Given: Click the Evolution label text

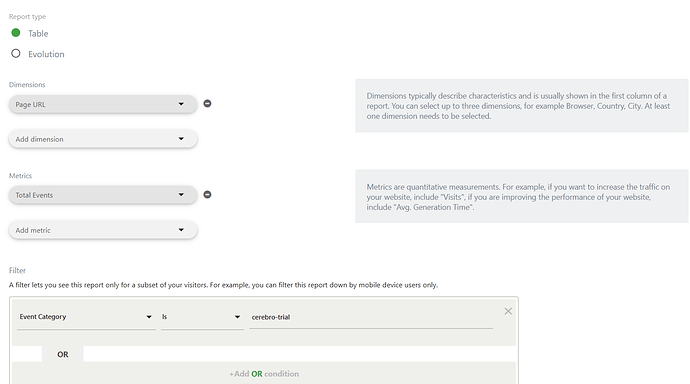Looking at the screenshot, I should [46, 54].
